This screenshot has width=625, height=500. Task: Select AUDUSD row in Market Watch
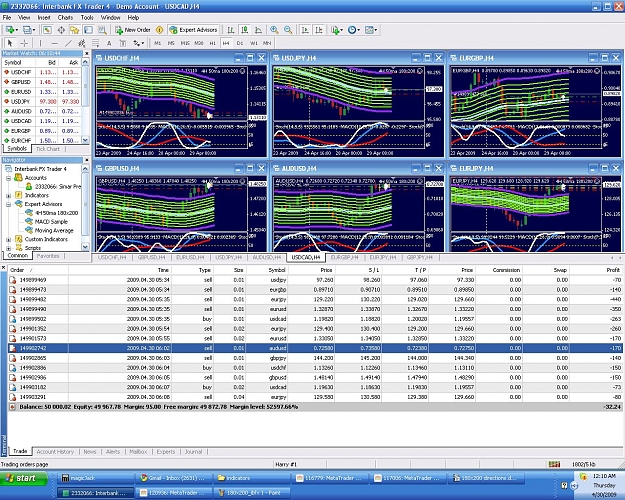[x=41, y=111]
